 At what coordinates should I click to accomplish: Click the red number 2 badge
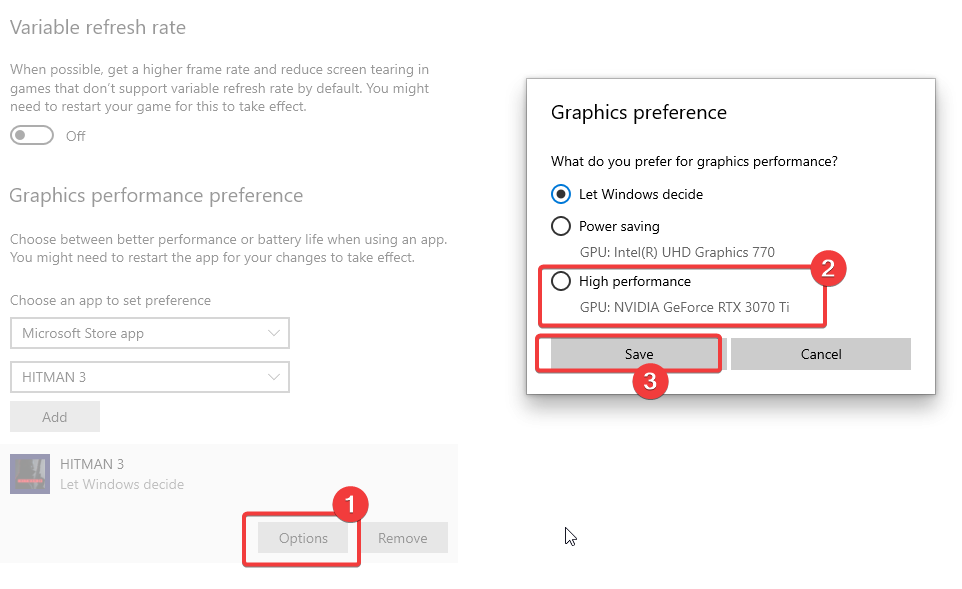[x=828, y=267]
